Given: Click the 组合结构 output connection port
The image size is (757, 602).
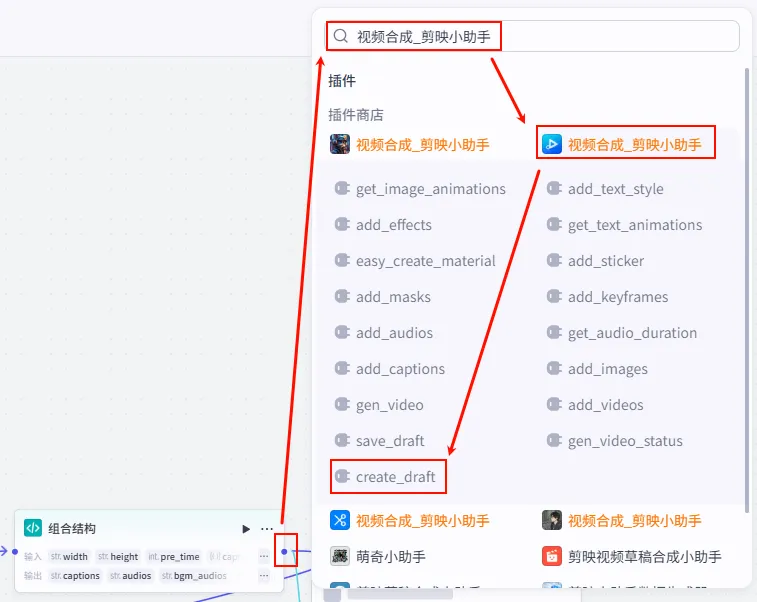Looking at the screenshot, I should click(284, 551).
